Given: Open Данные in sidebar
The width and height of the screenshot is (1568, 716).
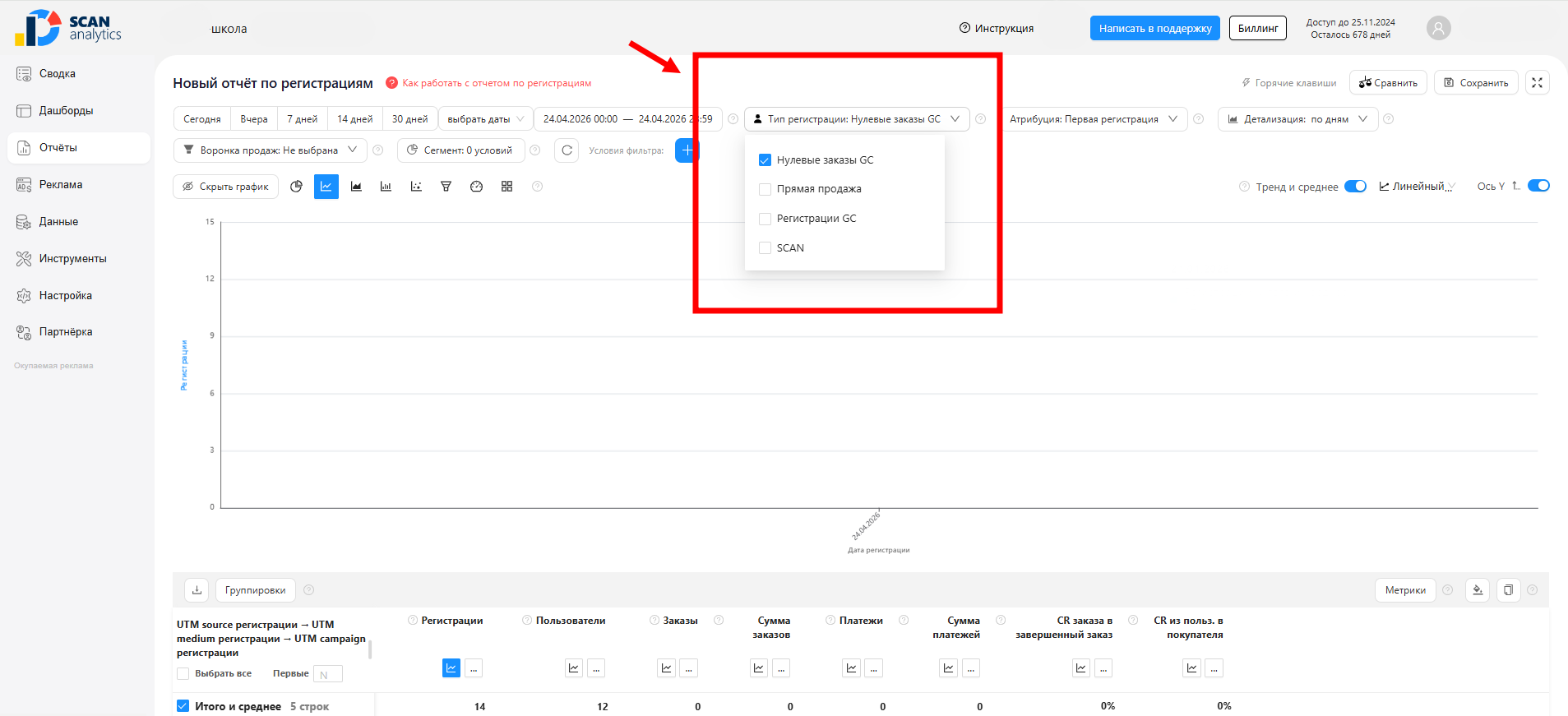Looking at the screenshot, I should click(x=79, y=222).
